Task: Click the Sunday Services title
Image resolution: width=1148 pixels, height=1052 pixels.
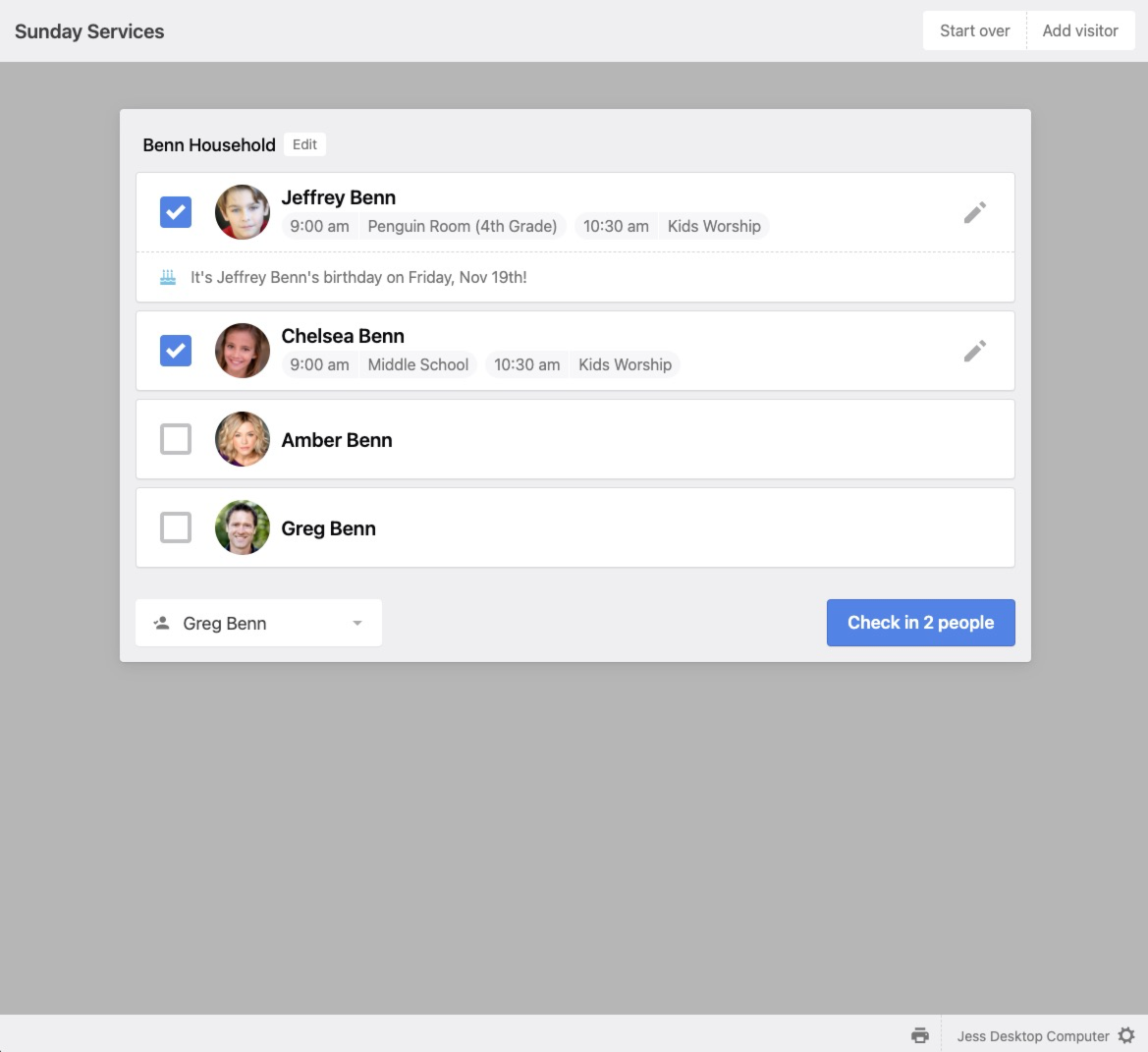Action: point(89,31)
